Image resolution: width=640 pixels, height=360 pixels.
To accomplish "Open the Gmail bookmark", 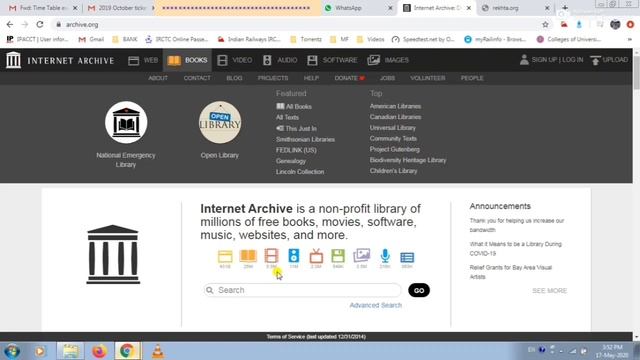I will click(91, 39).
